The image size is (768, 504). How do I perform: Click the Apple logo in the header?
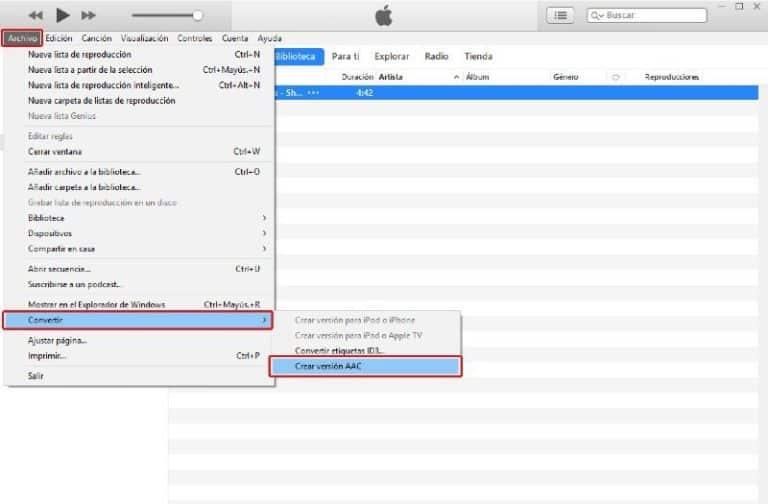click(384, 15)
